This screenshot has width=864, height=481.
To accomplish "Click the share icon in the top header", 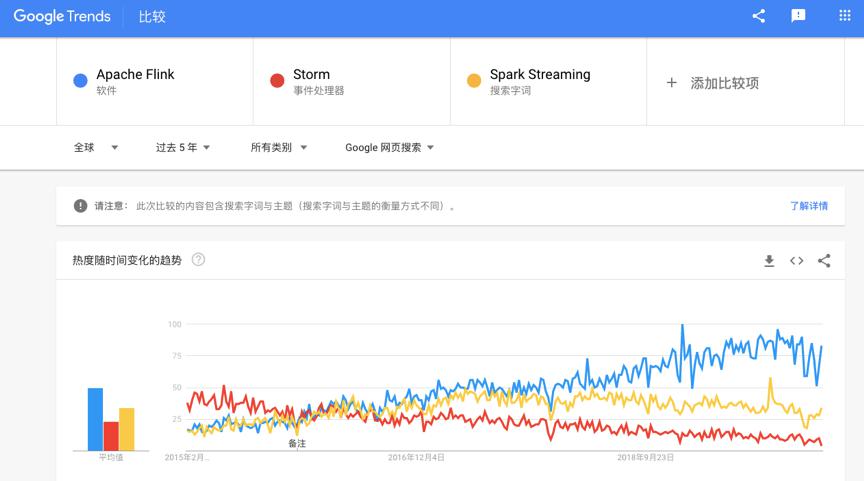I will pyautogui.click(x=759, y=16).
